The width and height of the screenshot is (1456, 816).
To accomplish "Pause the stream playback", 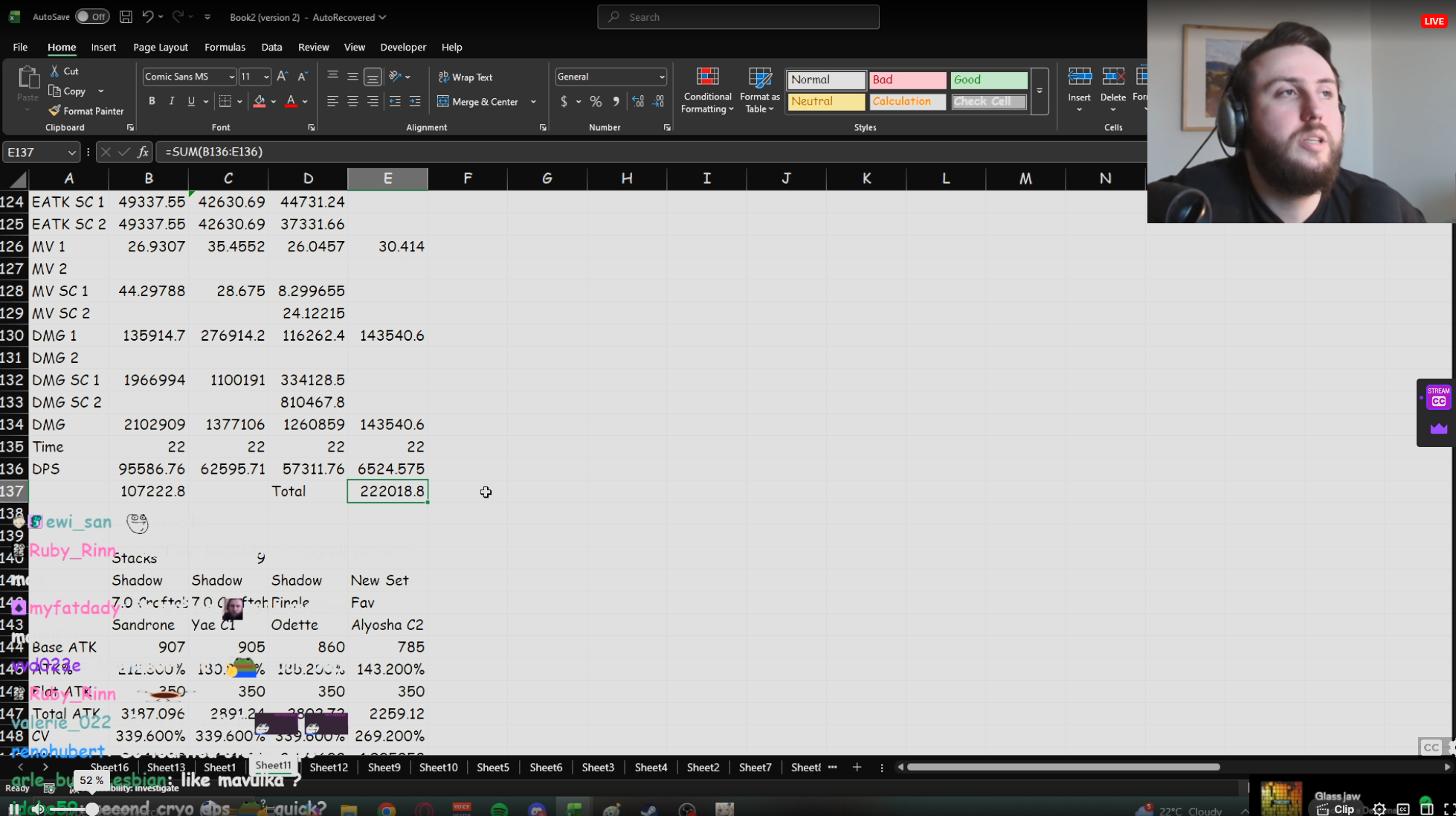I will point(14,809).
